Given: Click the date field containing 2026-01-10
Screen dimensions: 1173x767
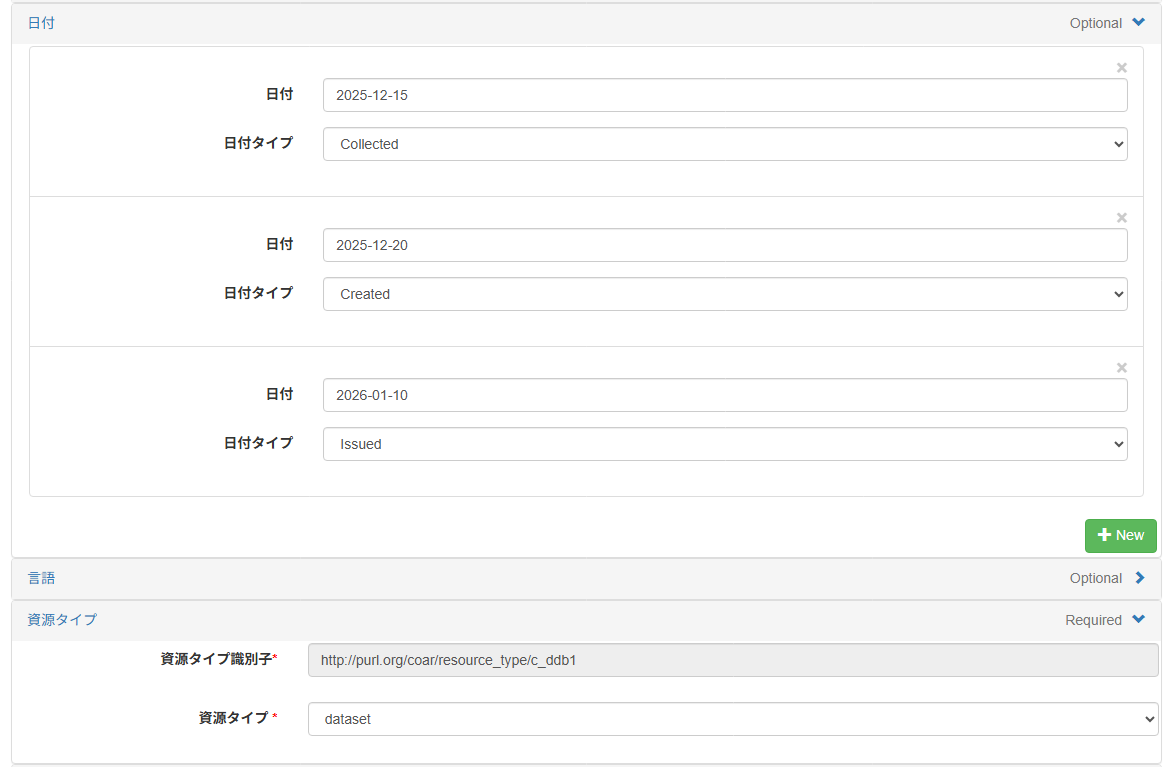Looking at the screenshot, I should (x=725, y=395).
